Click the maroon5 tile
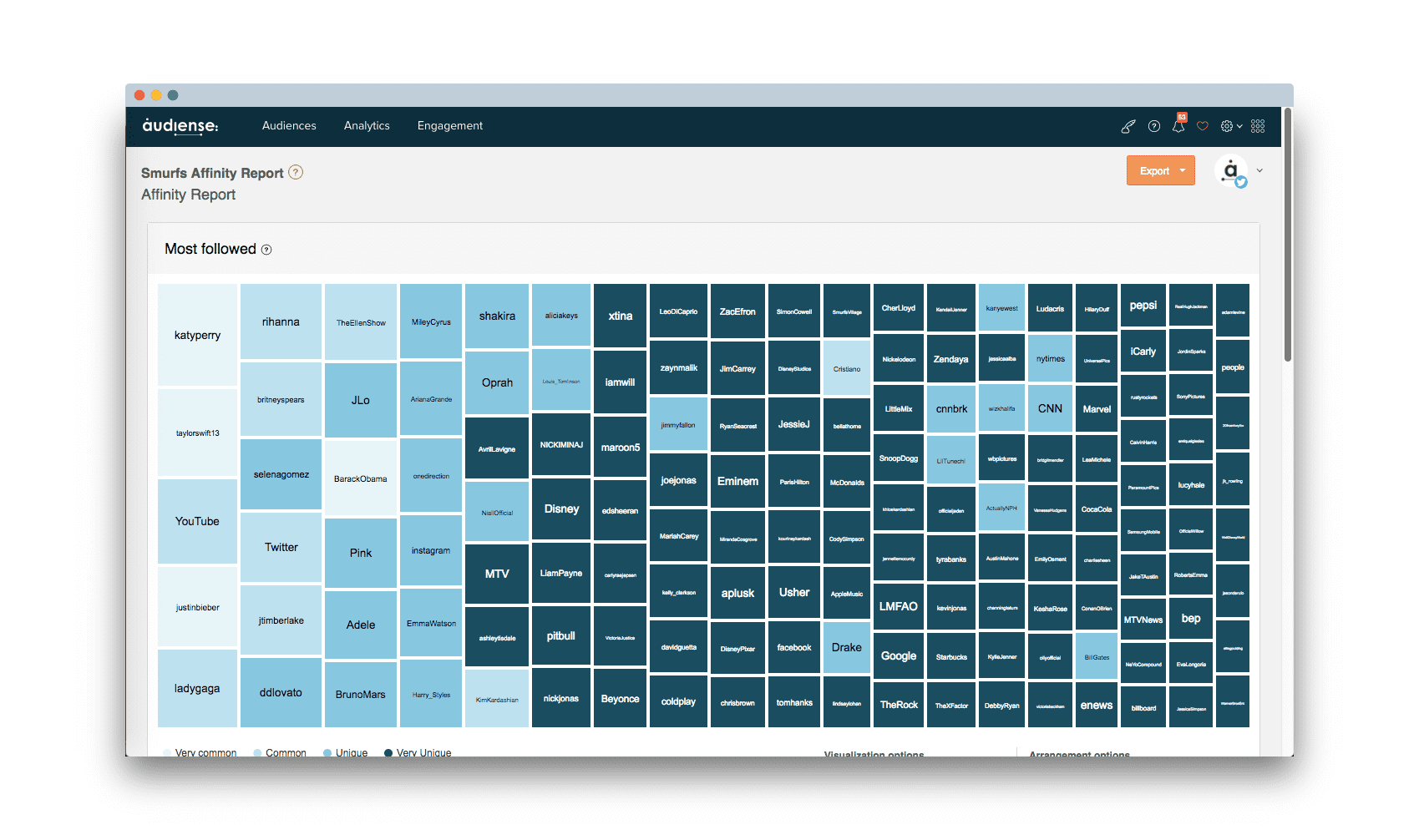1419x840 pixels. [620, 447]
